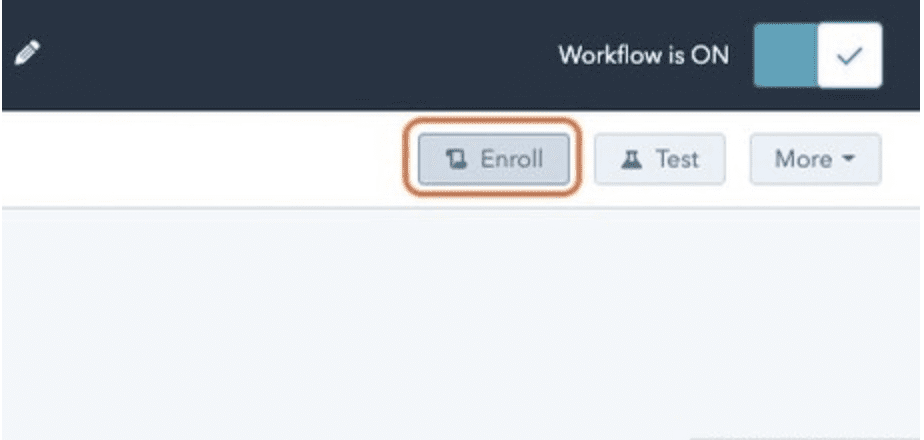Click the white knob of the workflow switch
Image resolution: width=924 pixels, height=440 pixels.
click(x=849, y=55)
